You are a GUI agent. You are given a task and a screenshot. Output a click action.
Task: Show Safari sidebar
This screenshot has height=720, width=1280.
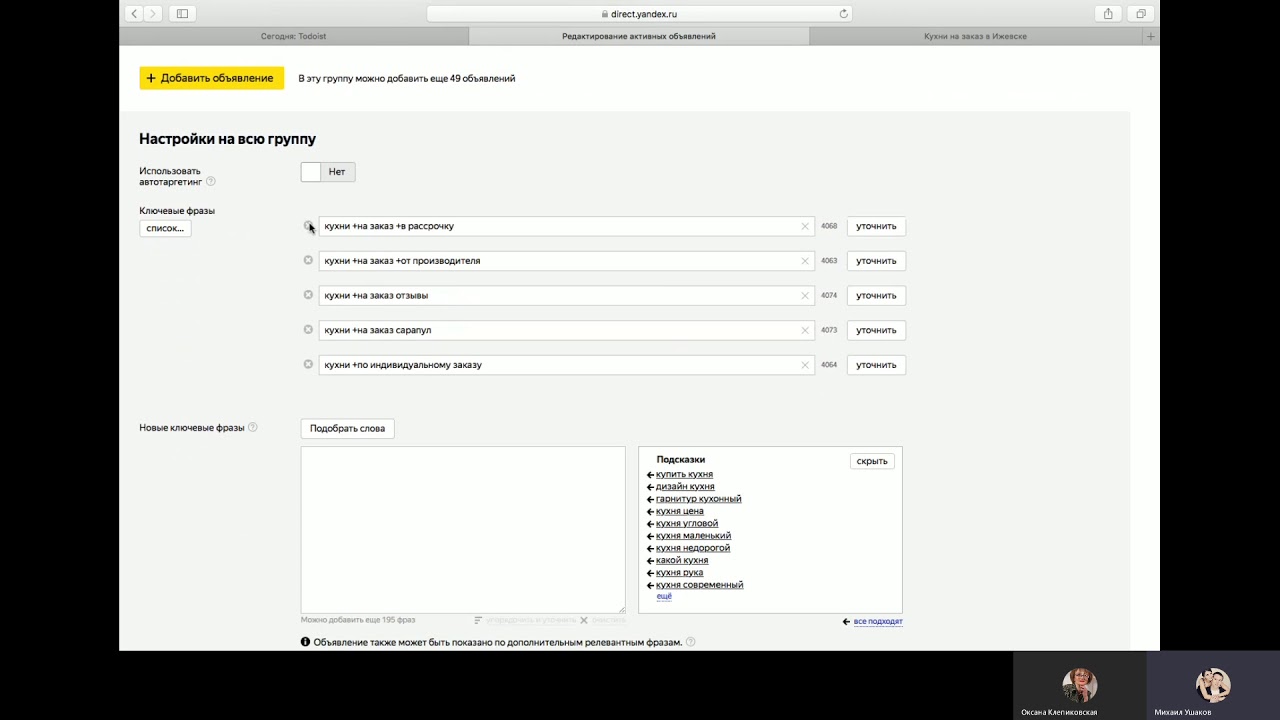click(x=182, y=14)
